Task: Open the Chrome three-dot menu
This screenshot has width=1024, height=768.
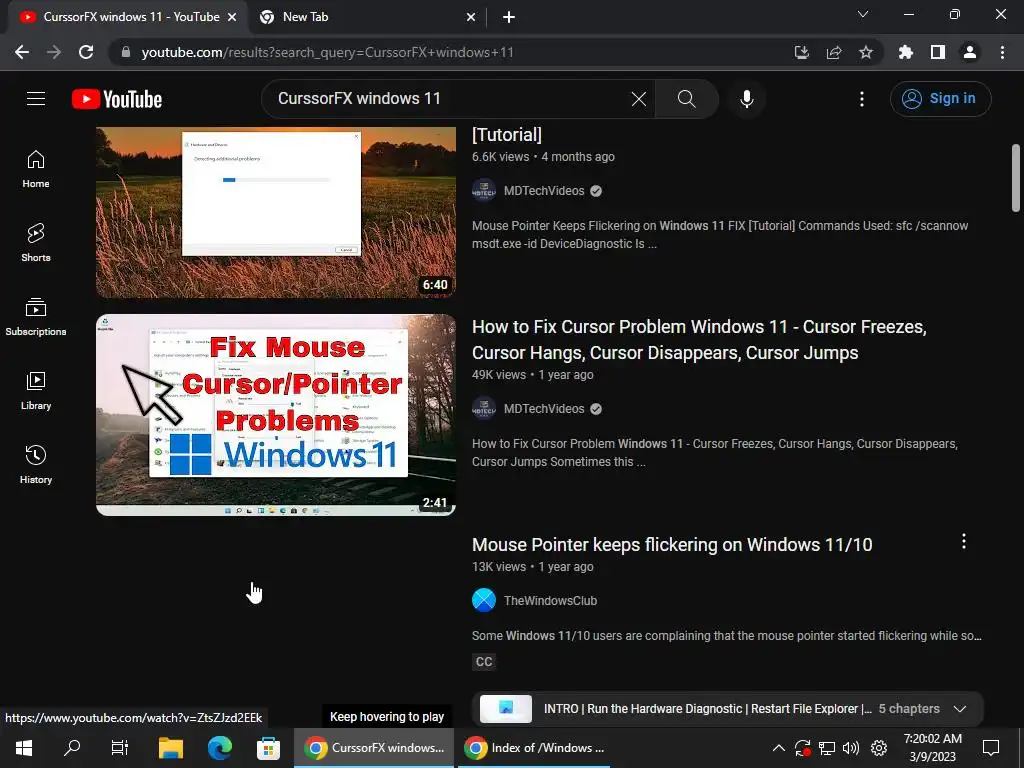Action: [1002, 52]
